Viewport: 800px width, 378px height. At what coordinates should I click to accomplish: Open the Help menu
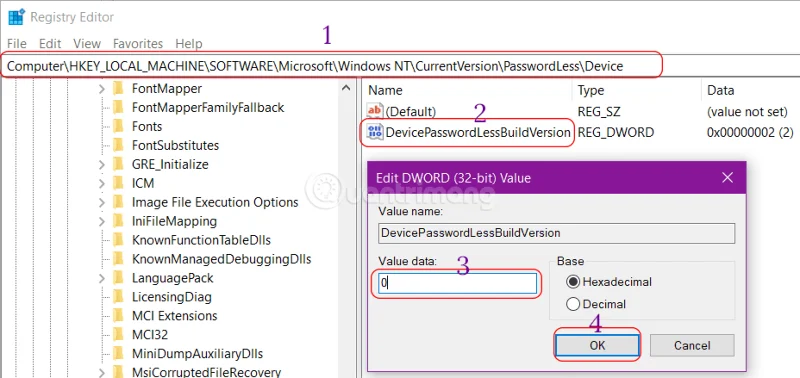tap(189, 44)
